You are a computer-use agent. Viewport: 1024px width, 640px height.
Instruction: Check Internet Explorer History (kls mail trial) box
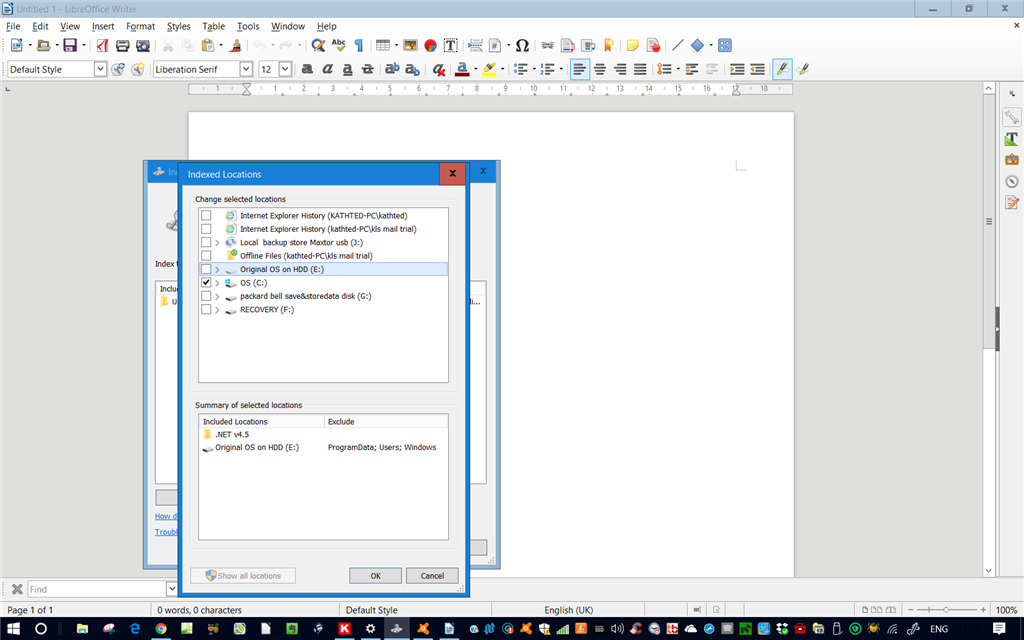coord(206,229)
